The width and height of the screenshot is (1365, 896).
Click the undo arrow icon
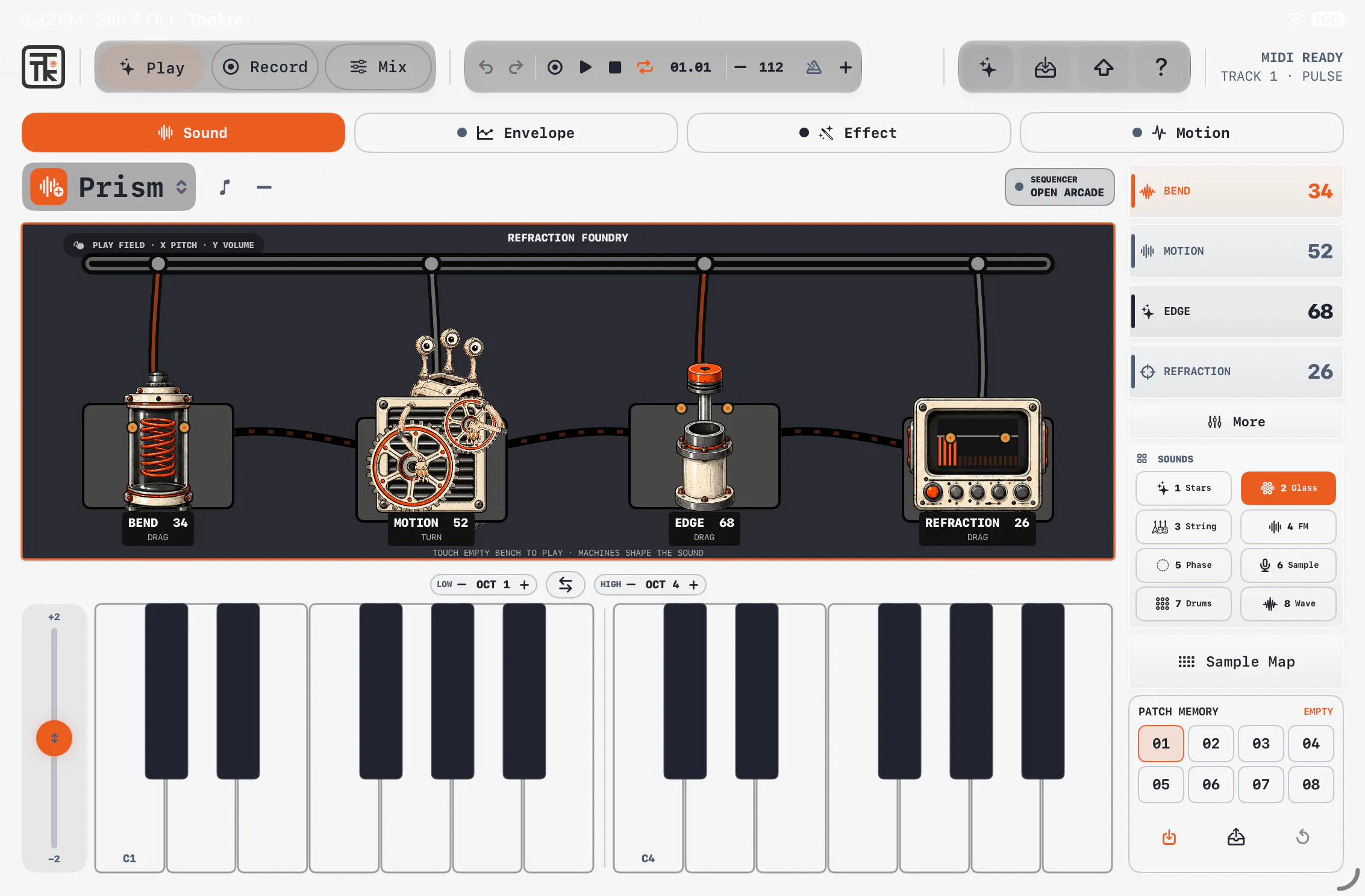[x=486, y=67]
